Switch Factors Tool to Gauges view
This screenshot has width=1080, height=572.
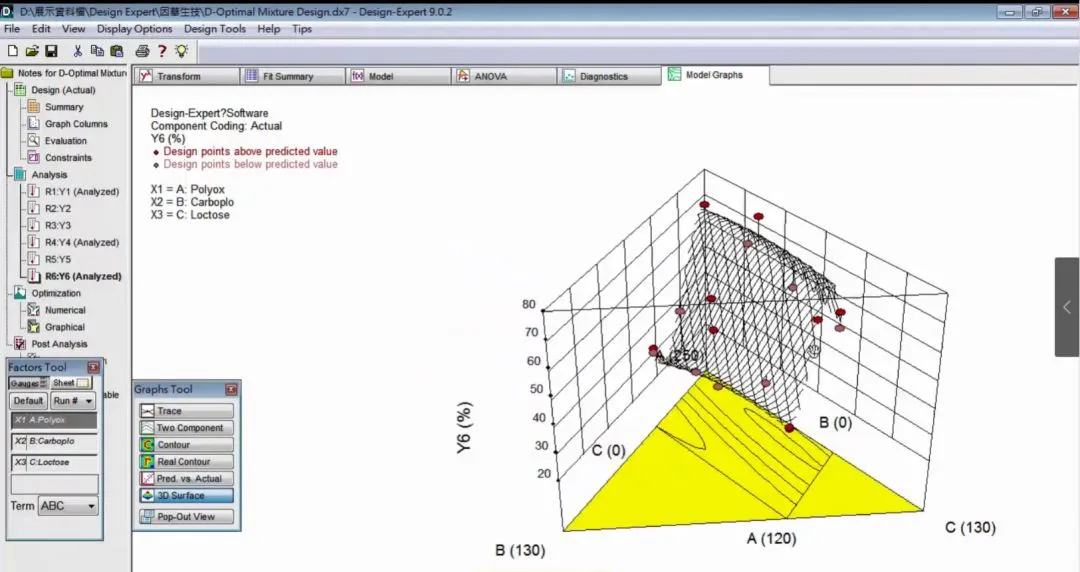tap(28, 382)
